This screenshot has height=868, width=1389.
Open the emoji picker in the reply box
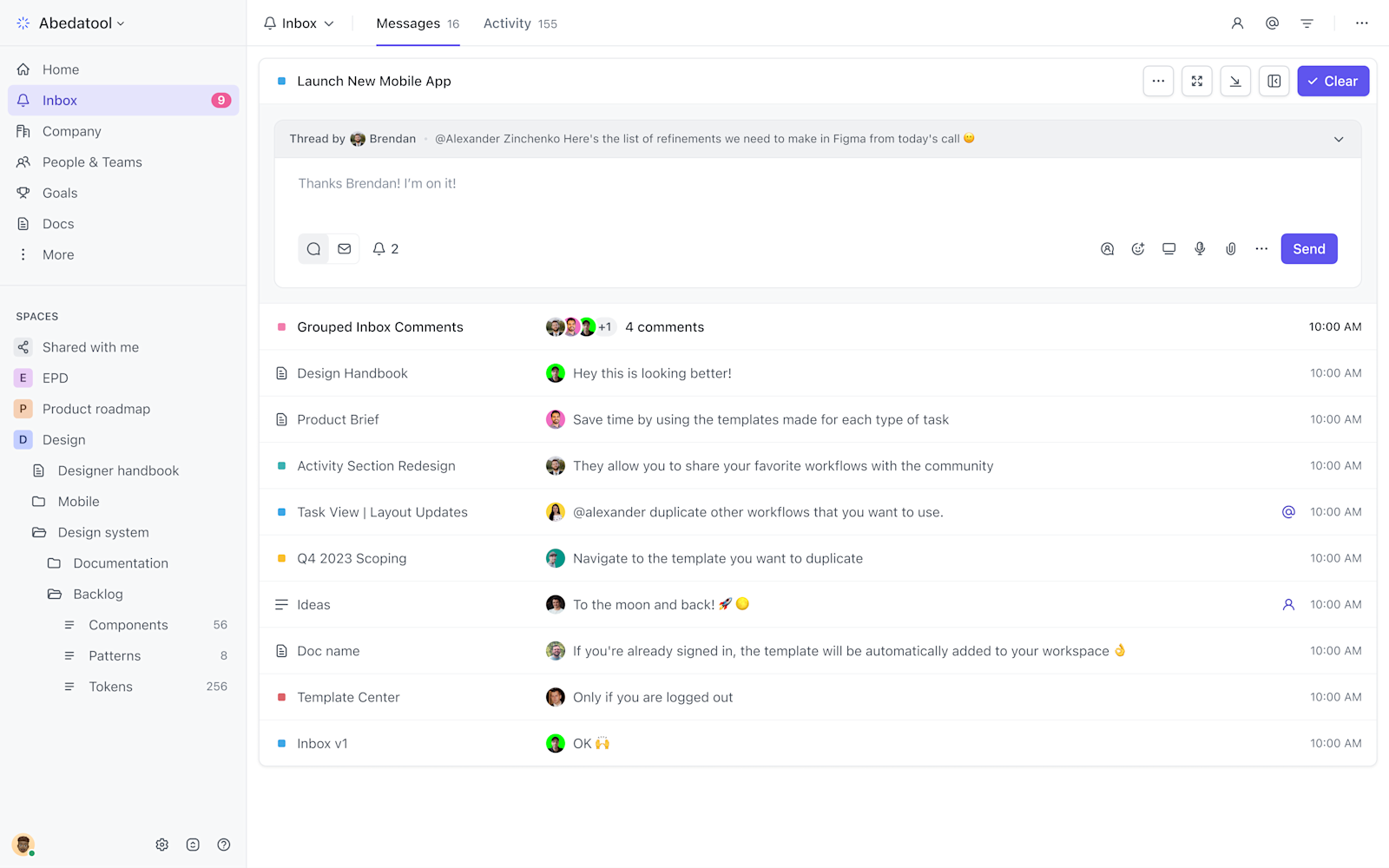point(1138,248)
